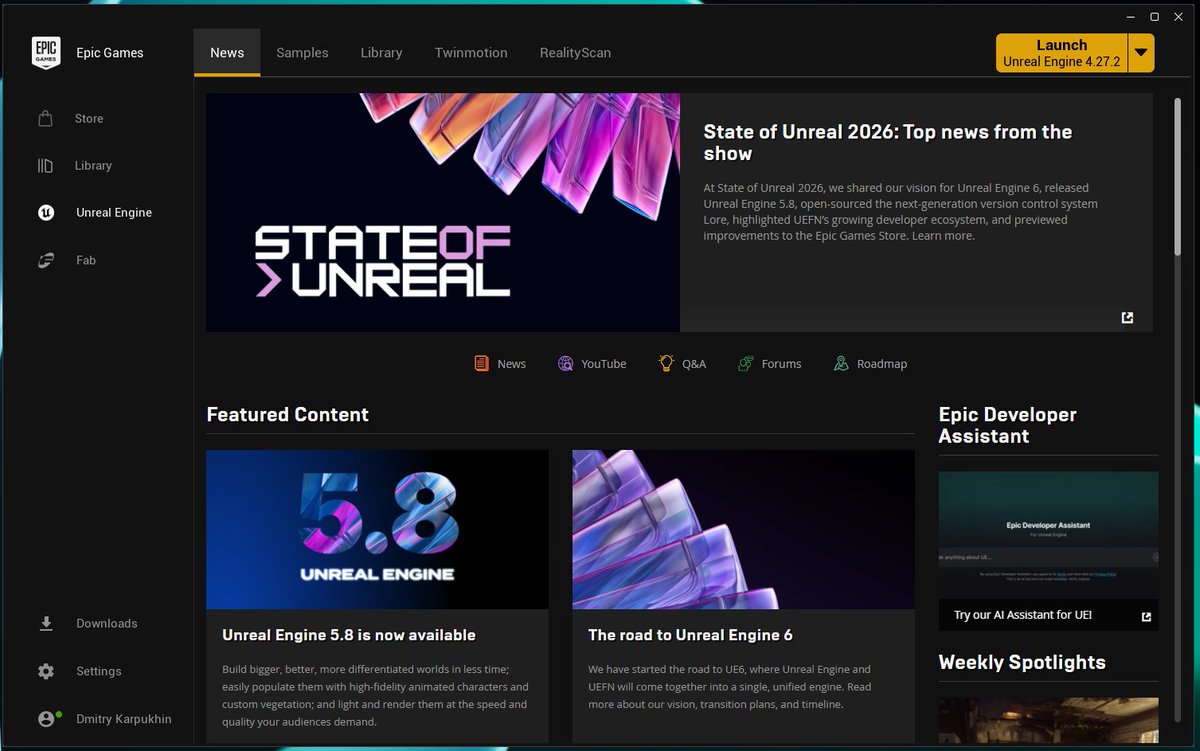Click the State of Unreal banner image
The image size is (1200, 751).
pos(443,213)
